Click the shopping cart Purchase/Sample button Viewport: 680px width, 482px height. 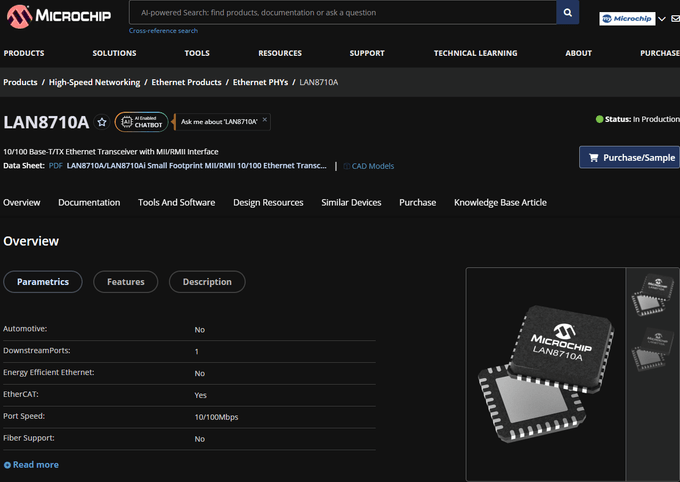[629, 157]
